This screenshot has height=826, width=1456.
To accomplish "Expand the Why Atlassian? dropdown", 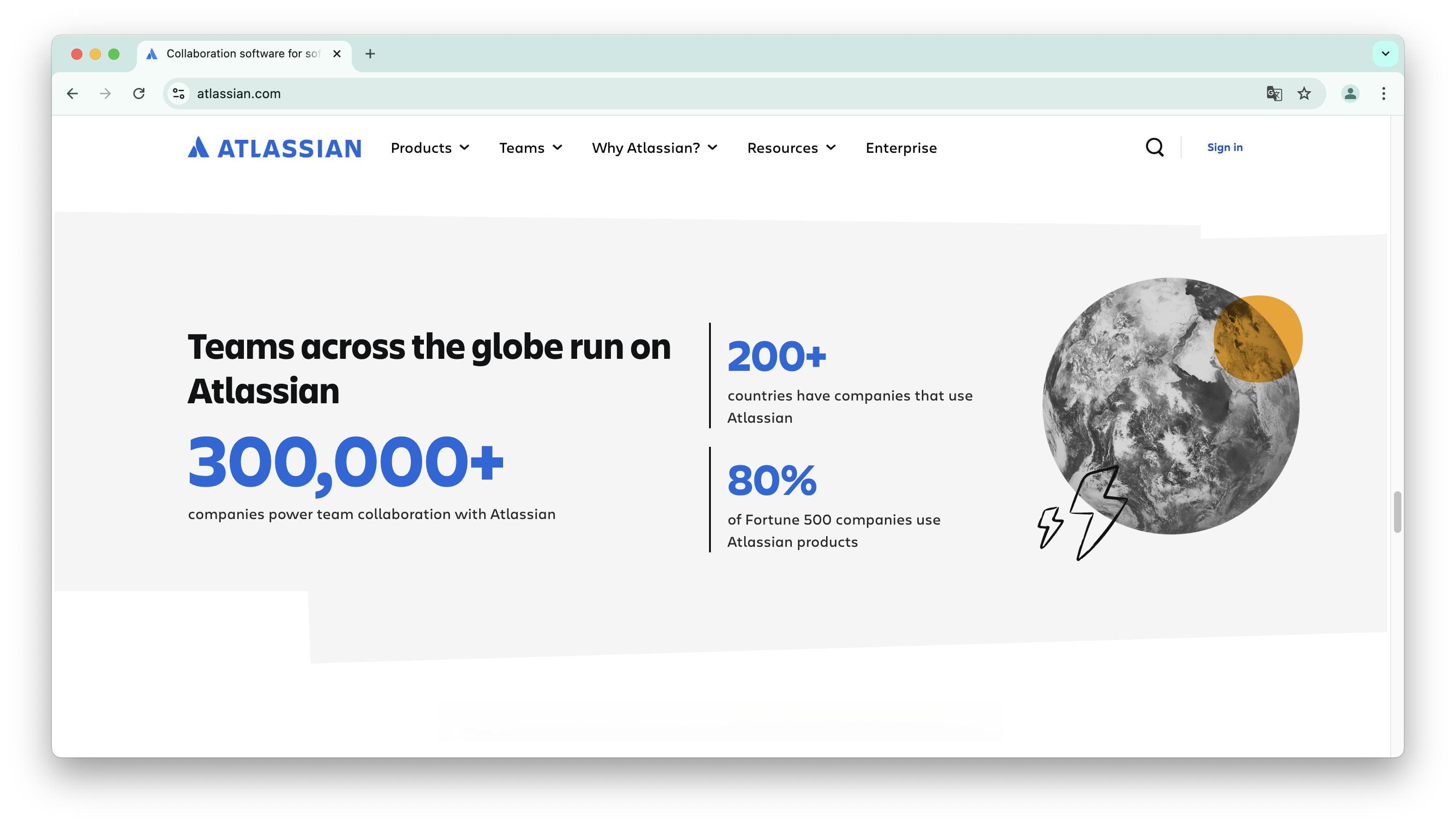I will pyautogui.click(x=655, y=148).
